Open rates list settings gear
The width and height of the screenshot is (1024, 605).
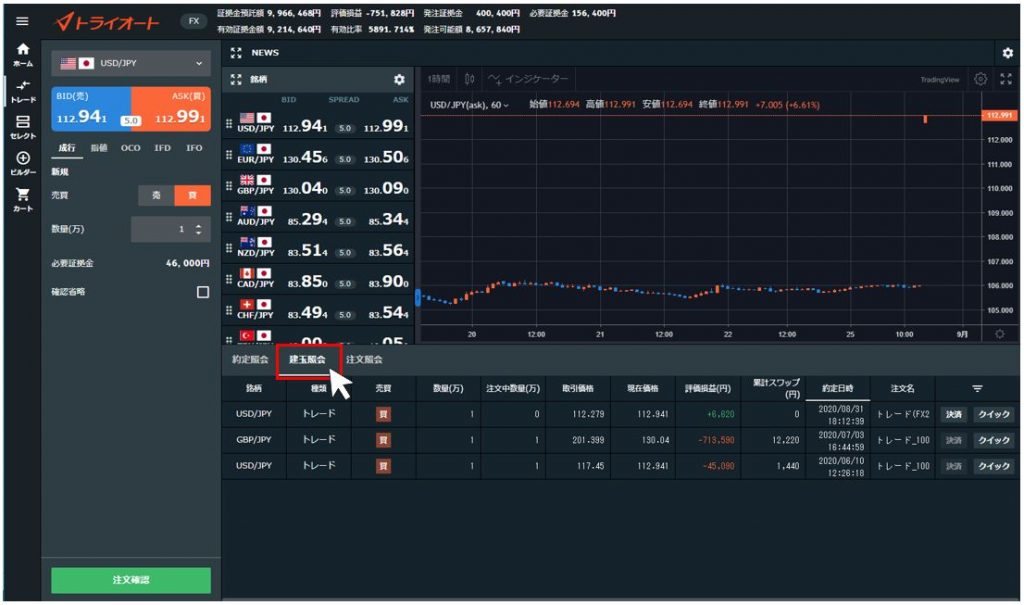[399, 80]
